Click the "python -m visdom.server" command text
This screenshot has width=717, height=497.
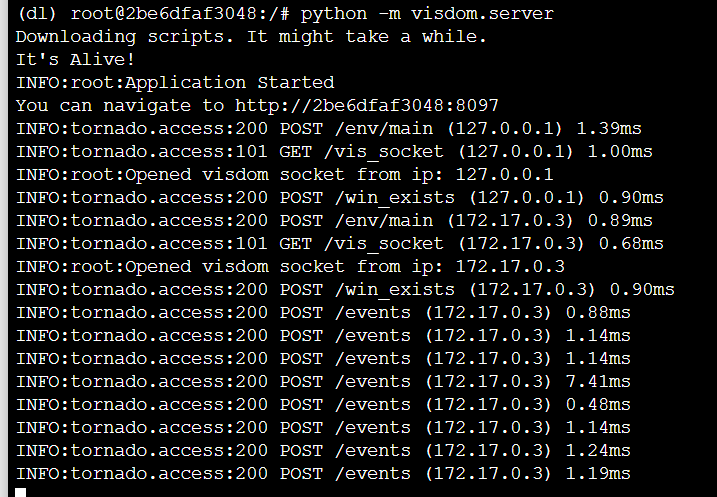tap(426, 13)
